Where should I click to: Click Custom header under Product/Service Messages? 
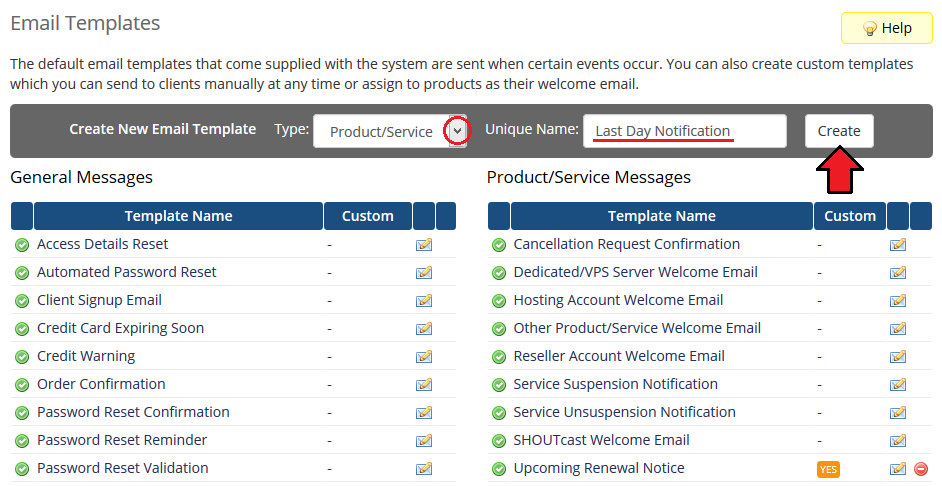tap(850, 216)
